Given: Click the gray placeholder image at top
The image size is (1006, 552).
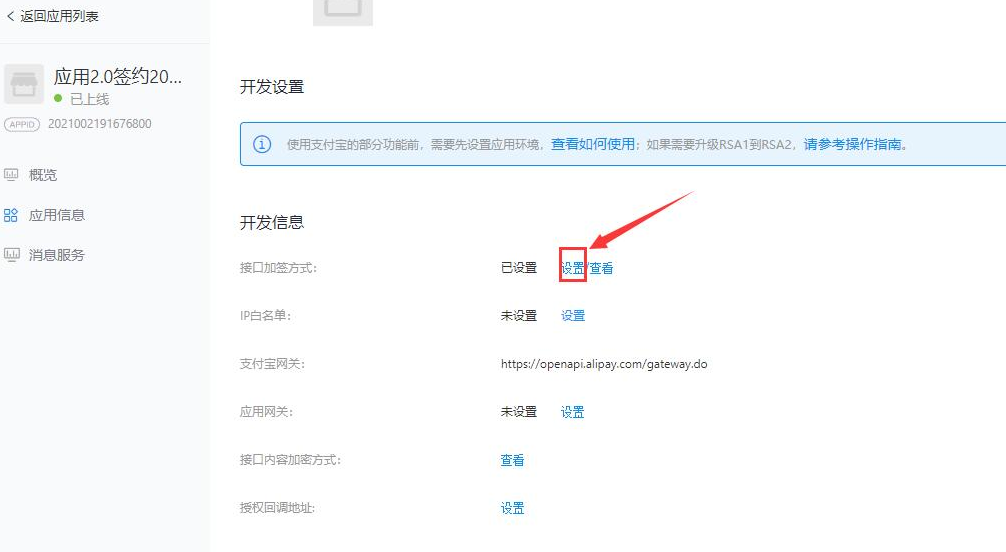Looking at the screenshot, I should click(343, 12).
